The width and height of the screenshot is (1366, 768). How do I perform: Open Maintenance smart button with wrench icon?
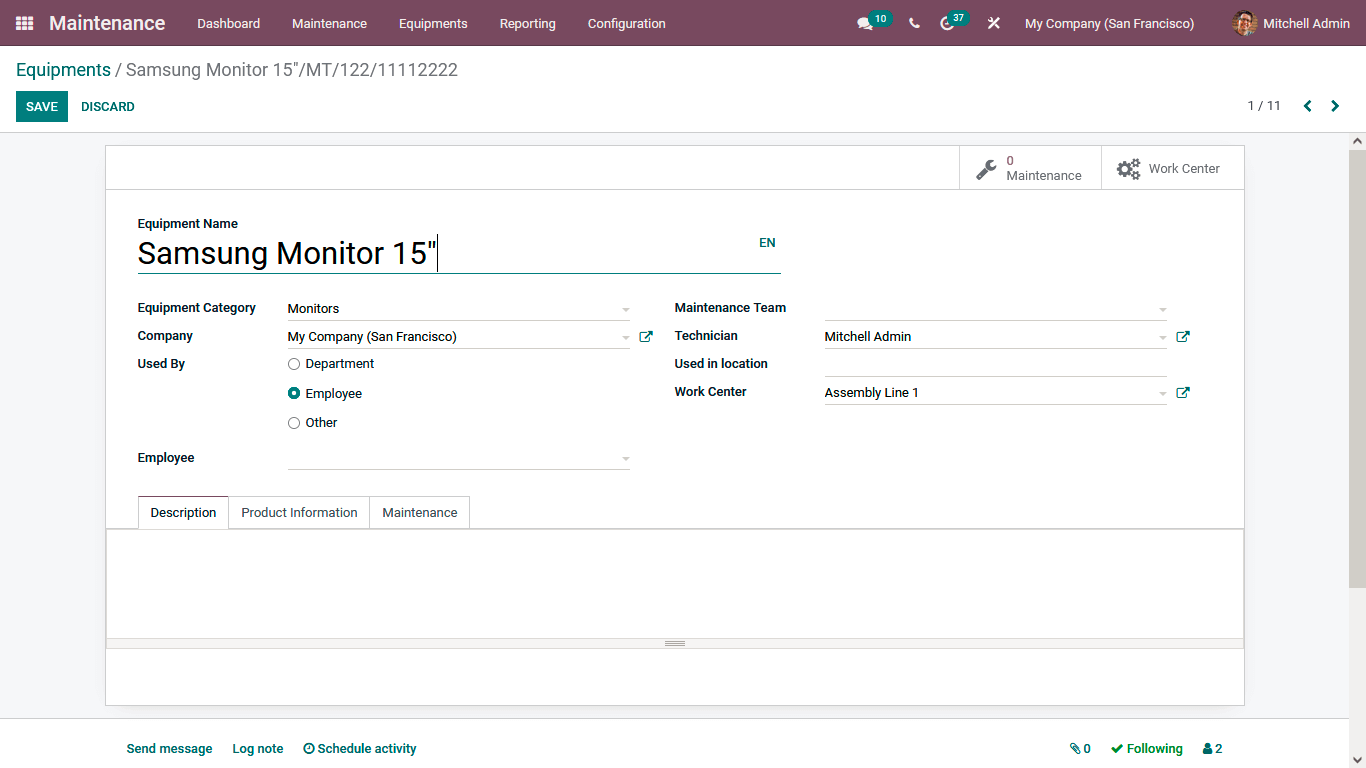click(x=1030, y=168)
